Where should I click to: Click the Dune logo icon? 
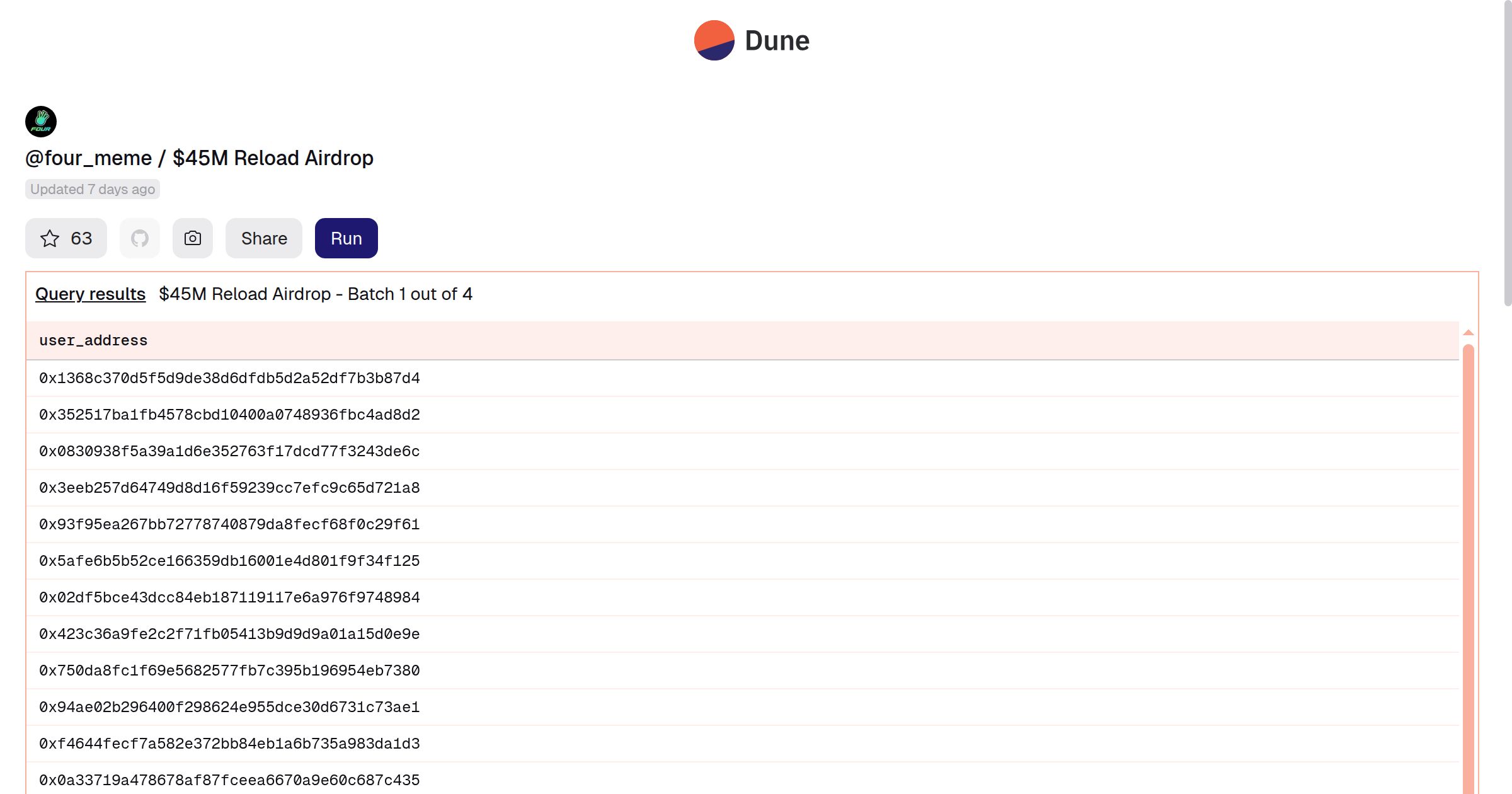714,40
